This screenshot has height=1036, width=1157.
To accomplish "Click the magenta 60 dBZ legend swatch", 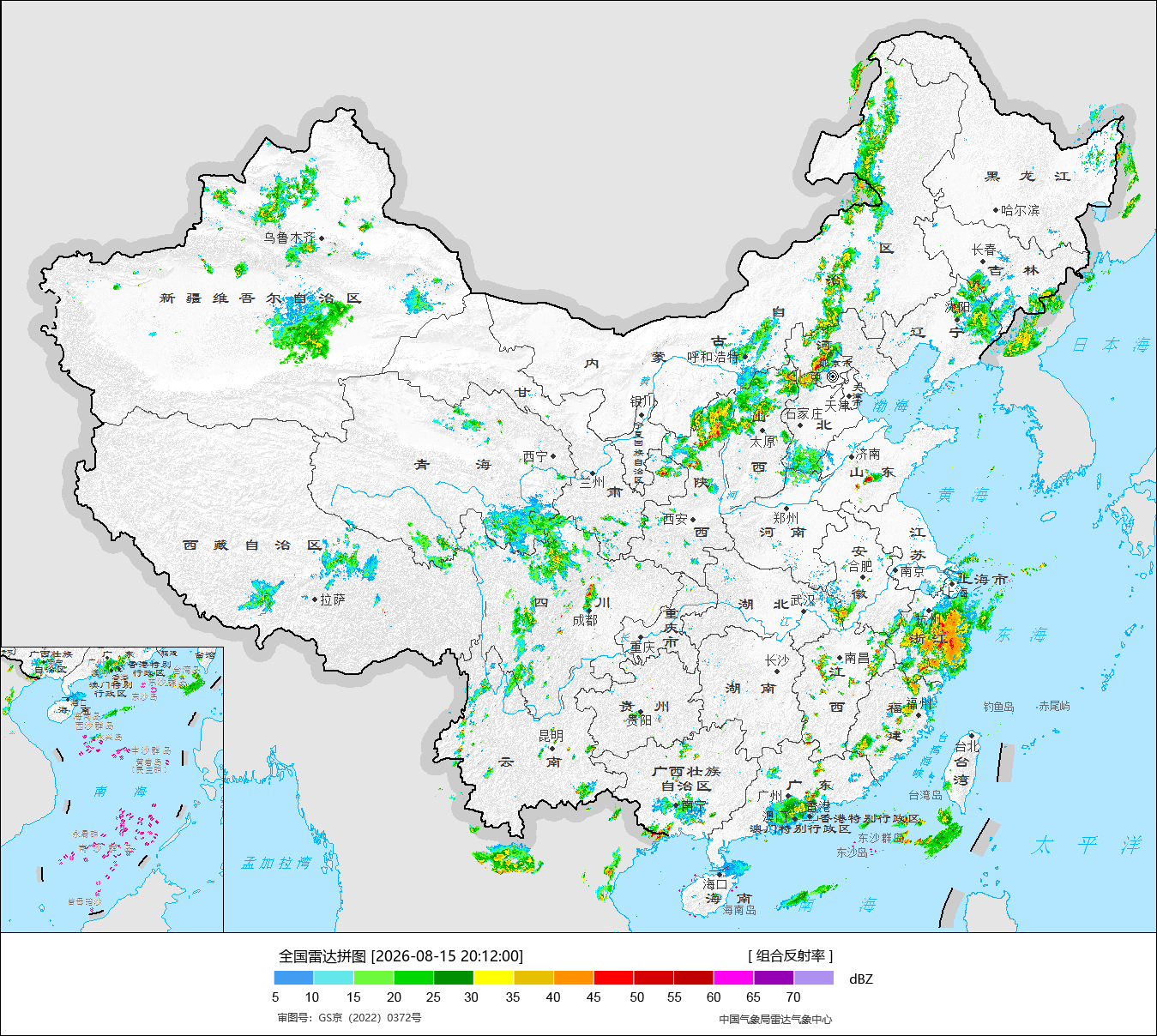I will [x=733, y=977].
